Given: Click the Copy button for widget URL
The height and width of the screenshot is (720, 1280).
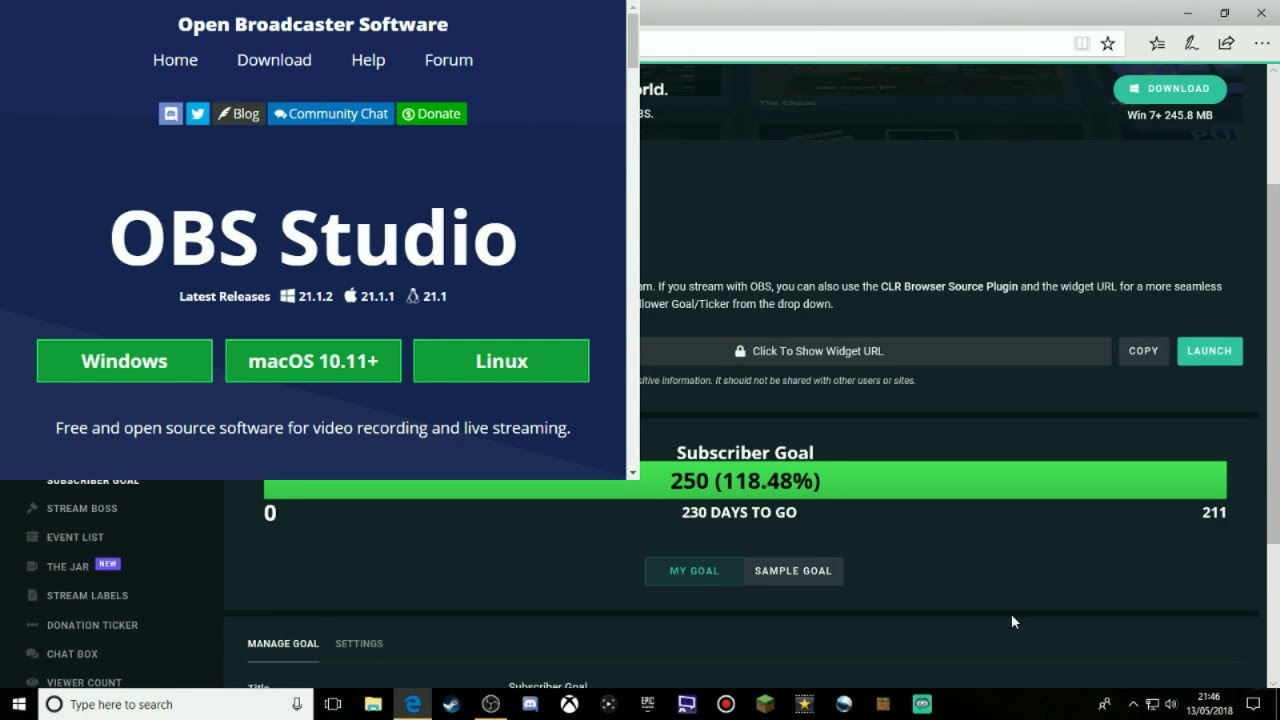Looking at the screenshot, I should click(x=1143, y=351).
